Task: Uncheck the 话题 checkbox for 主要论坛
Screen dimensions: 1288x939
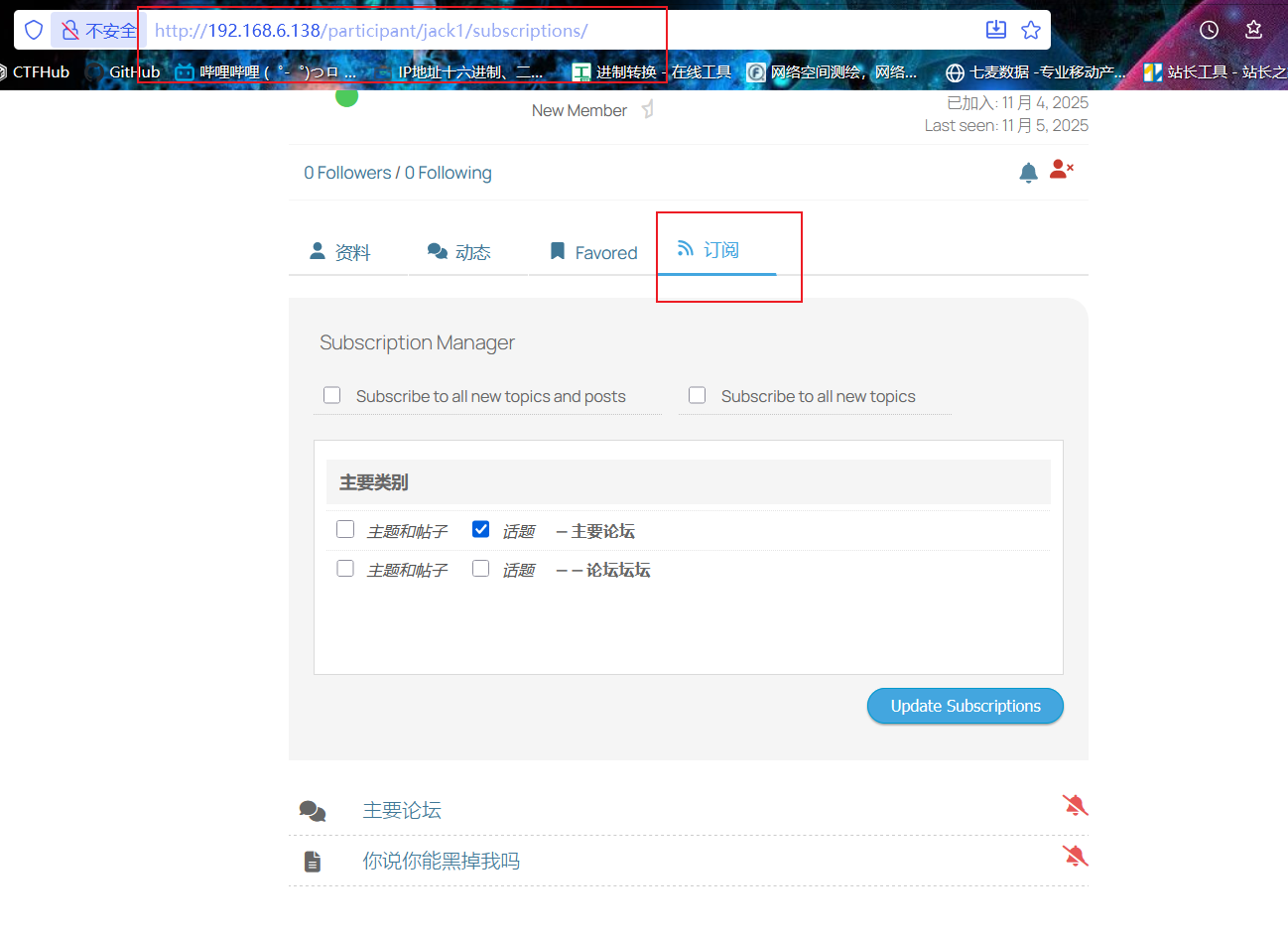Action: click(480, 529)
